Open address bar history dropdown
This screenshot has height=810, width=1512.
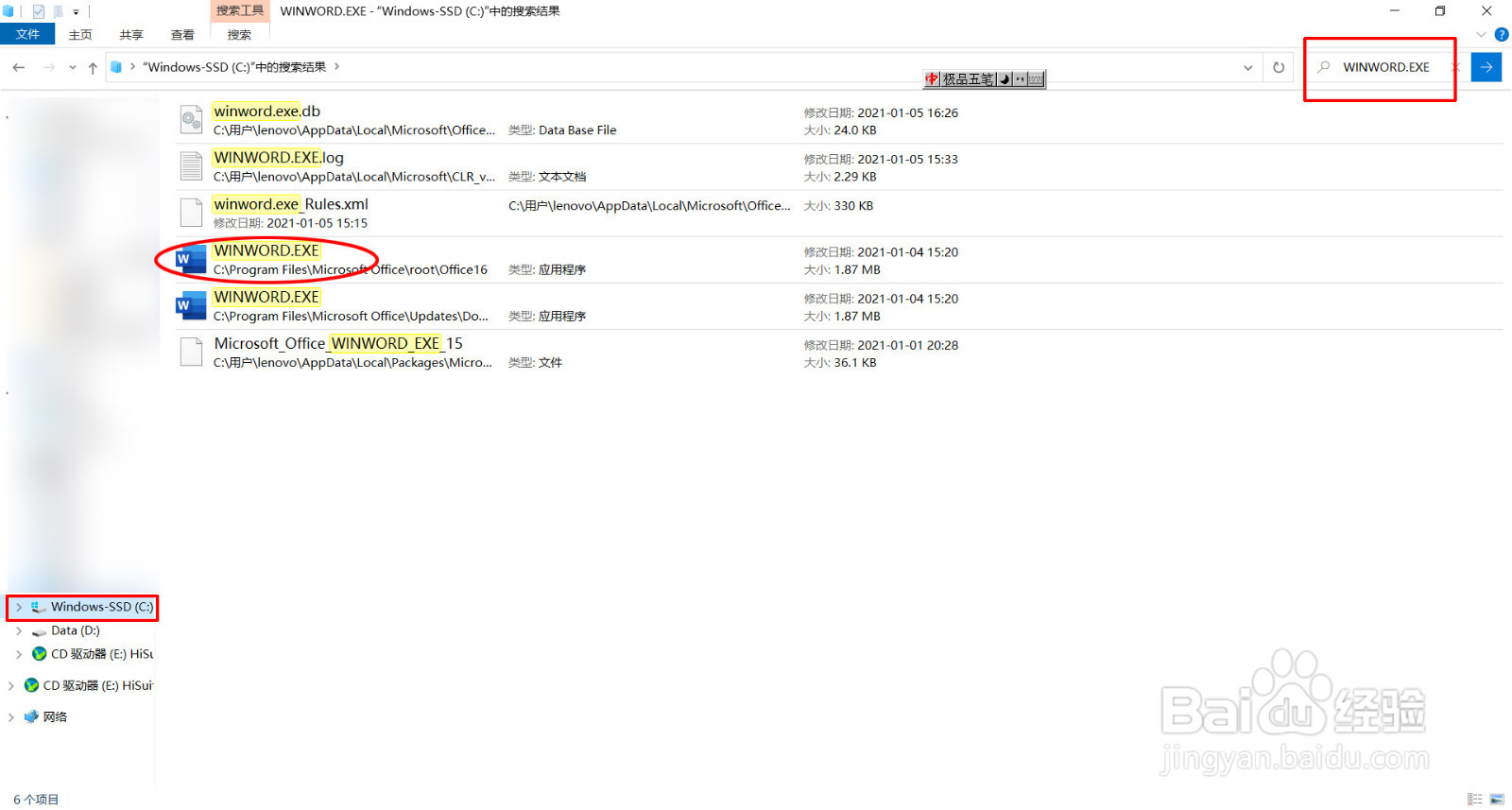(1248, 67)
